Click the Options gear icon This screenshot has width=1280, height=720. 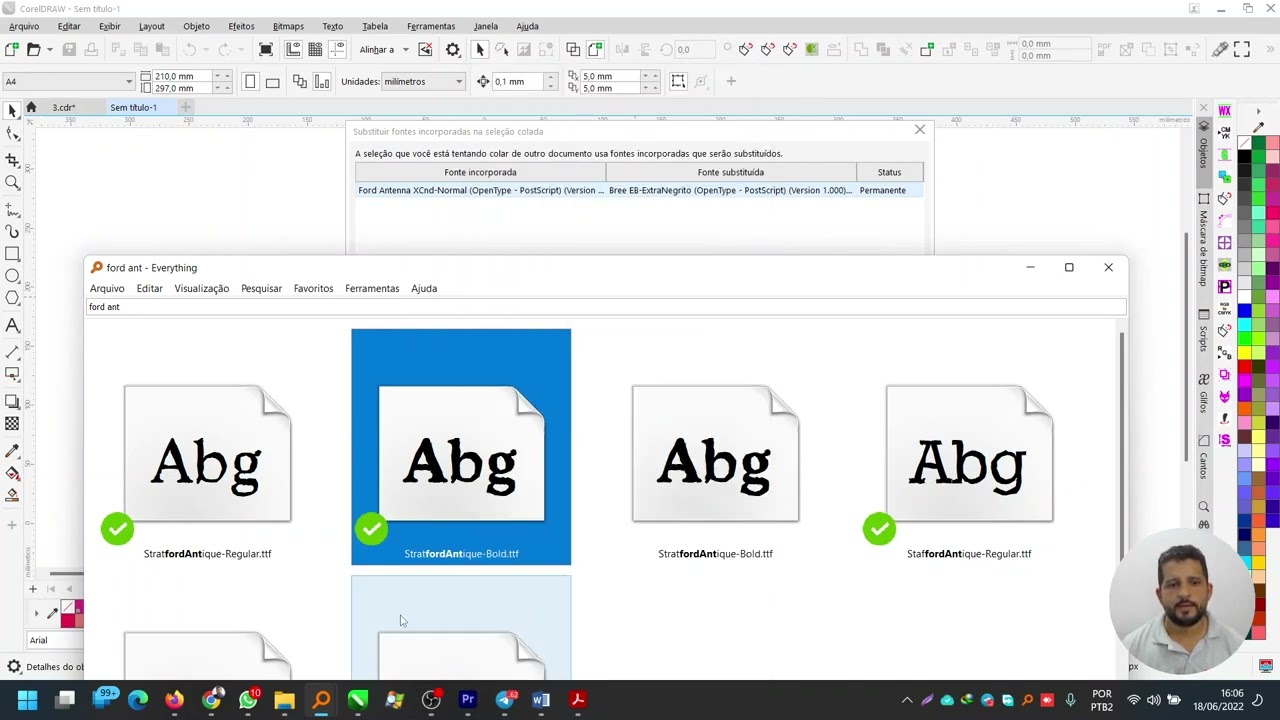pos(453,49)
